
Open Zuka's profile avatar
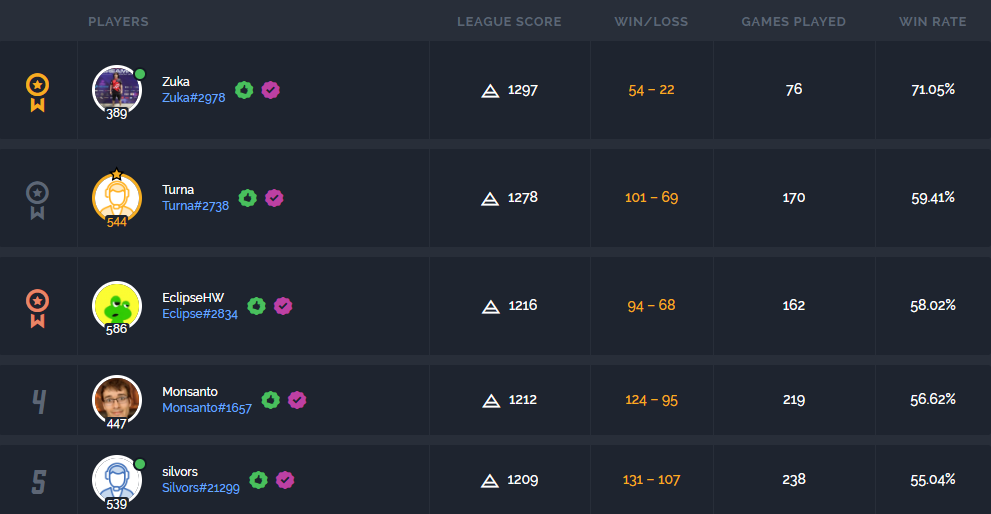click(x=117, y=90)
